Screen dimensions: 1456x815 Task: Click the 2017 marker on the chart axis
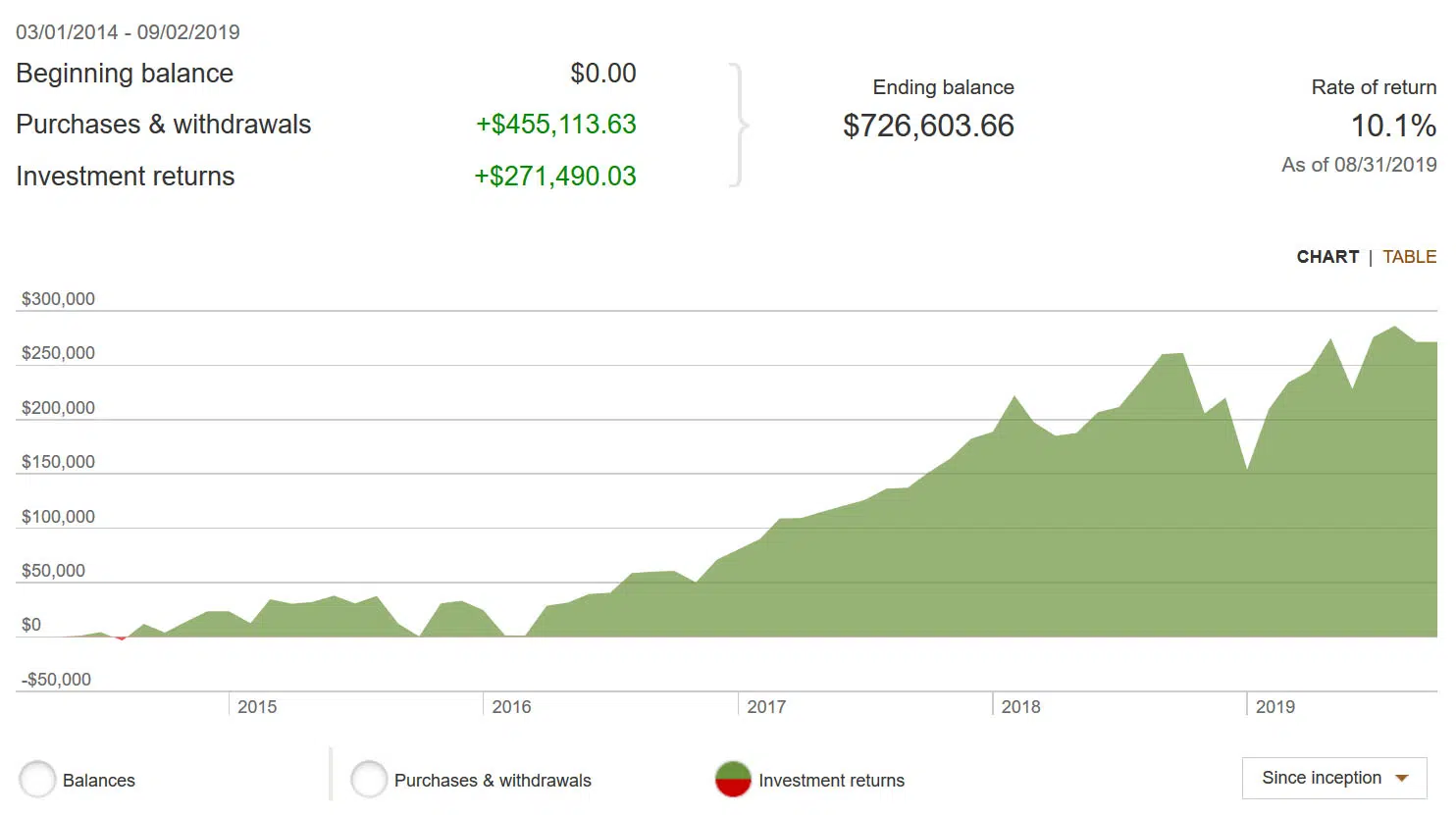(x=766, y=706)
